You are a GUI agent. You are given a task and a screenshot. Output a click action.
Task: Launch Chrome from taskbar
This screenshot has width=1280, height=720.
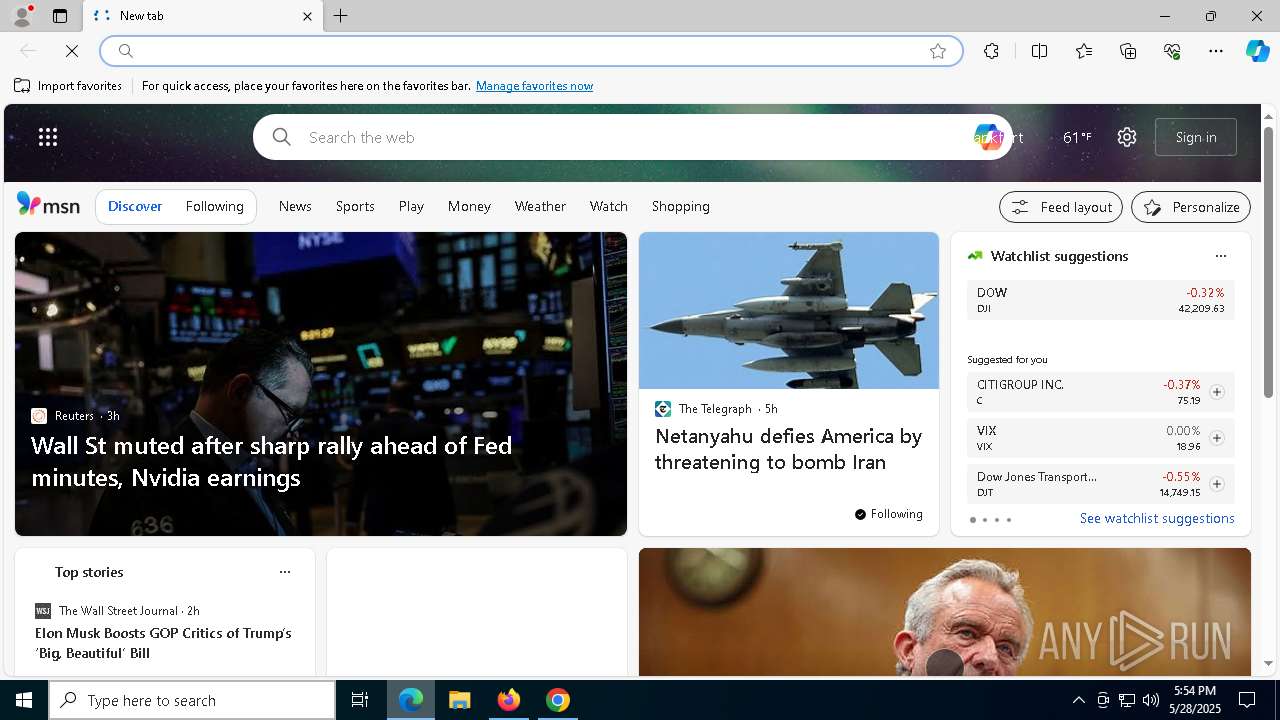click(558, 700)
